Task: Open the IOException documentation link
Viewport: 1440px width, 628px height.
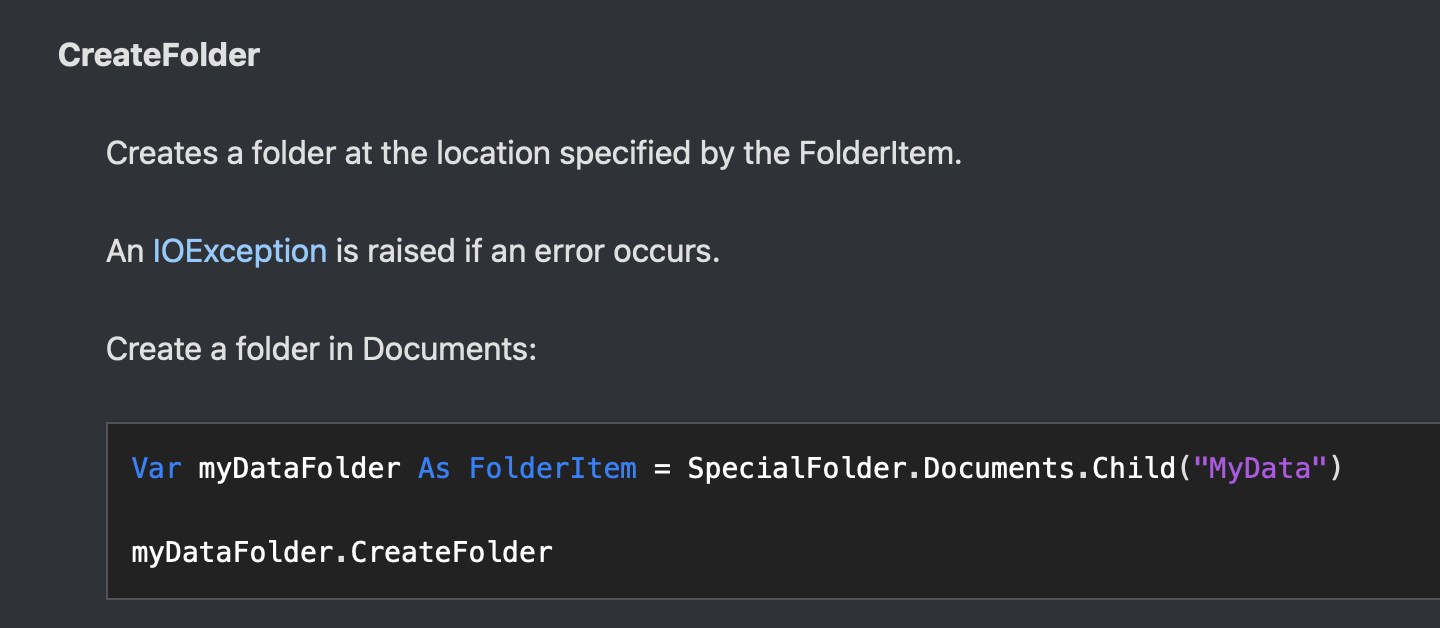Action: coord(239,251)
